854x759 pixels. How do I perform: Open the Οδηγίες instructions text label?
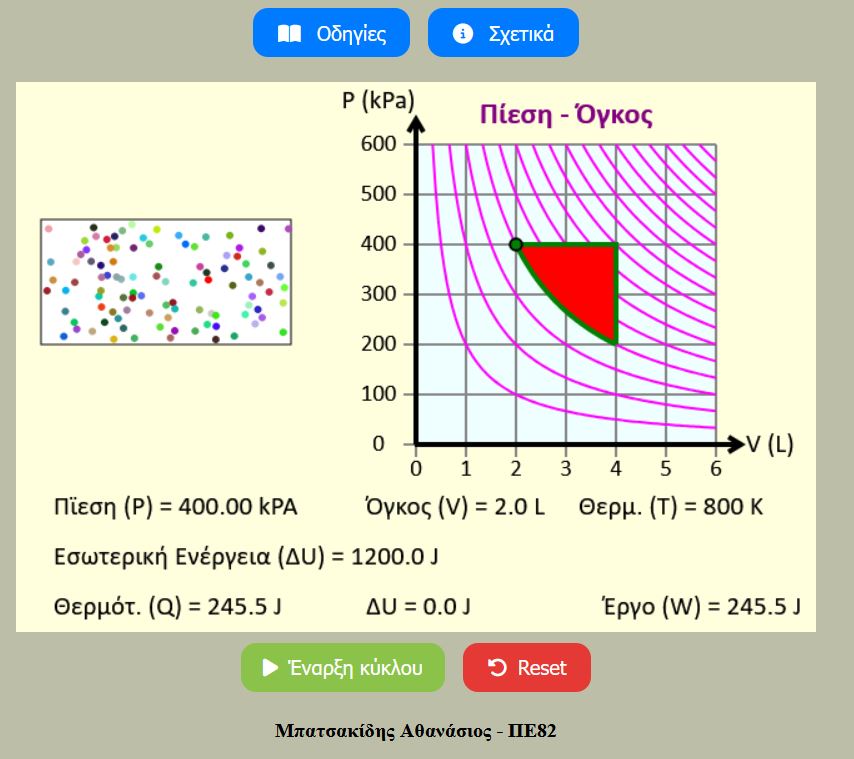tap(351, 34)
